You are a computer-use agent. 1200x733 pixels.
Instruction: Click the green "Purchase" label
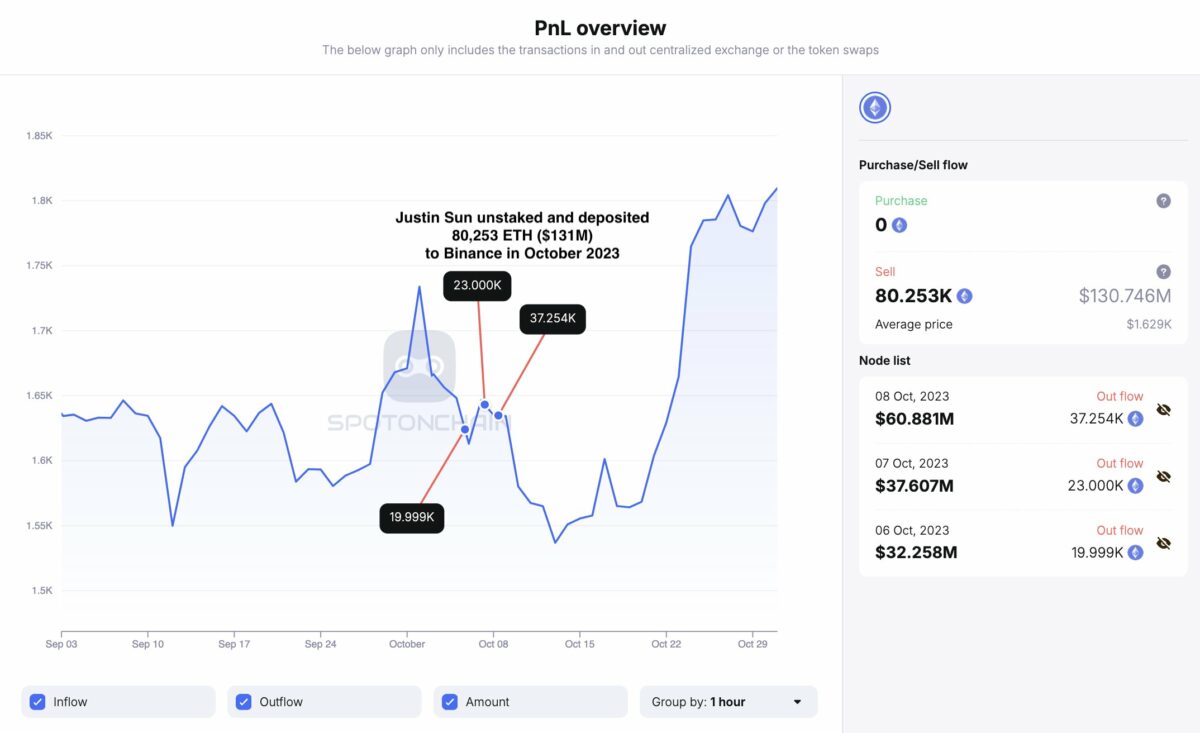pyautogui.click(x=901, y=201)
